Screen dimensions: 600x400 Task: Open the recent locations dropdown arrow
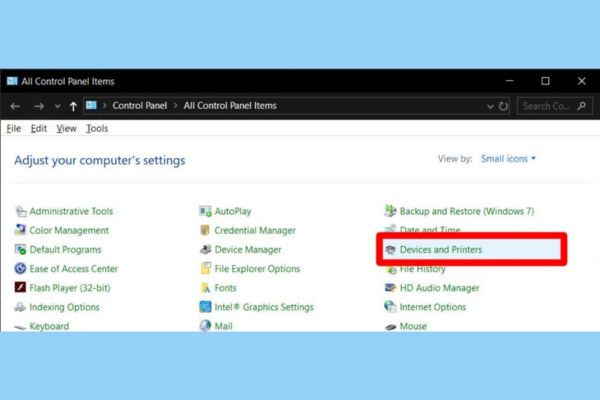coord(57,106)
